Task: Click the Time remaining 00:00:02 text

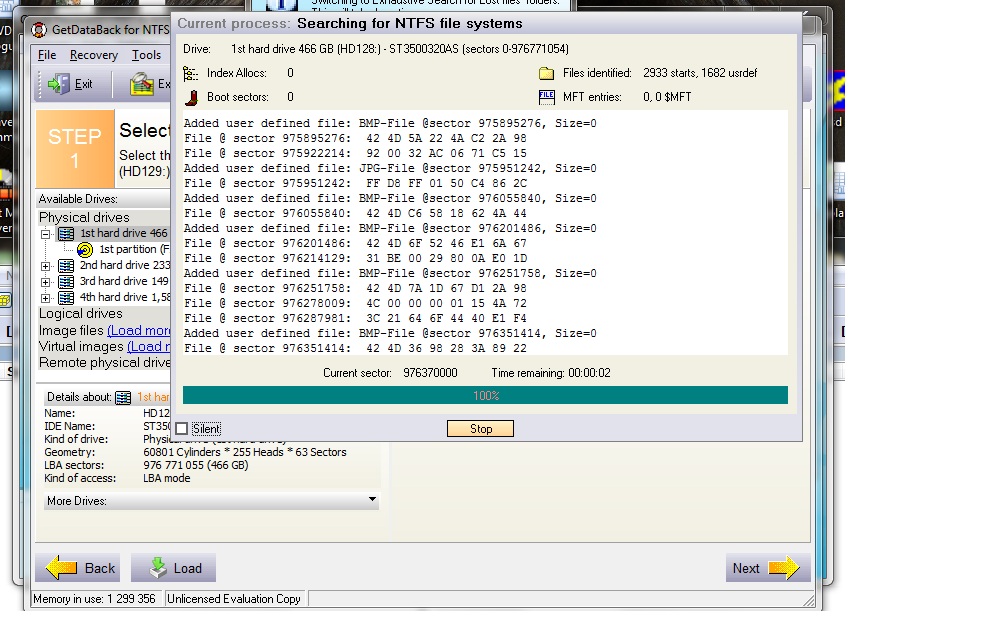Action: click(x=551, y=373)
